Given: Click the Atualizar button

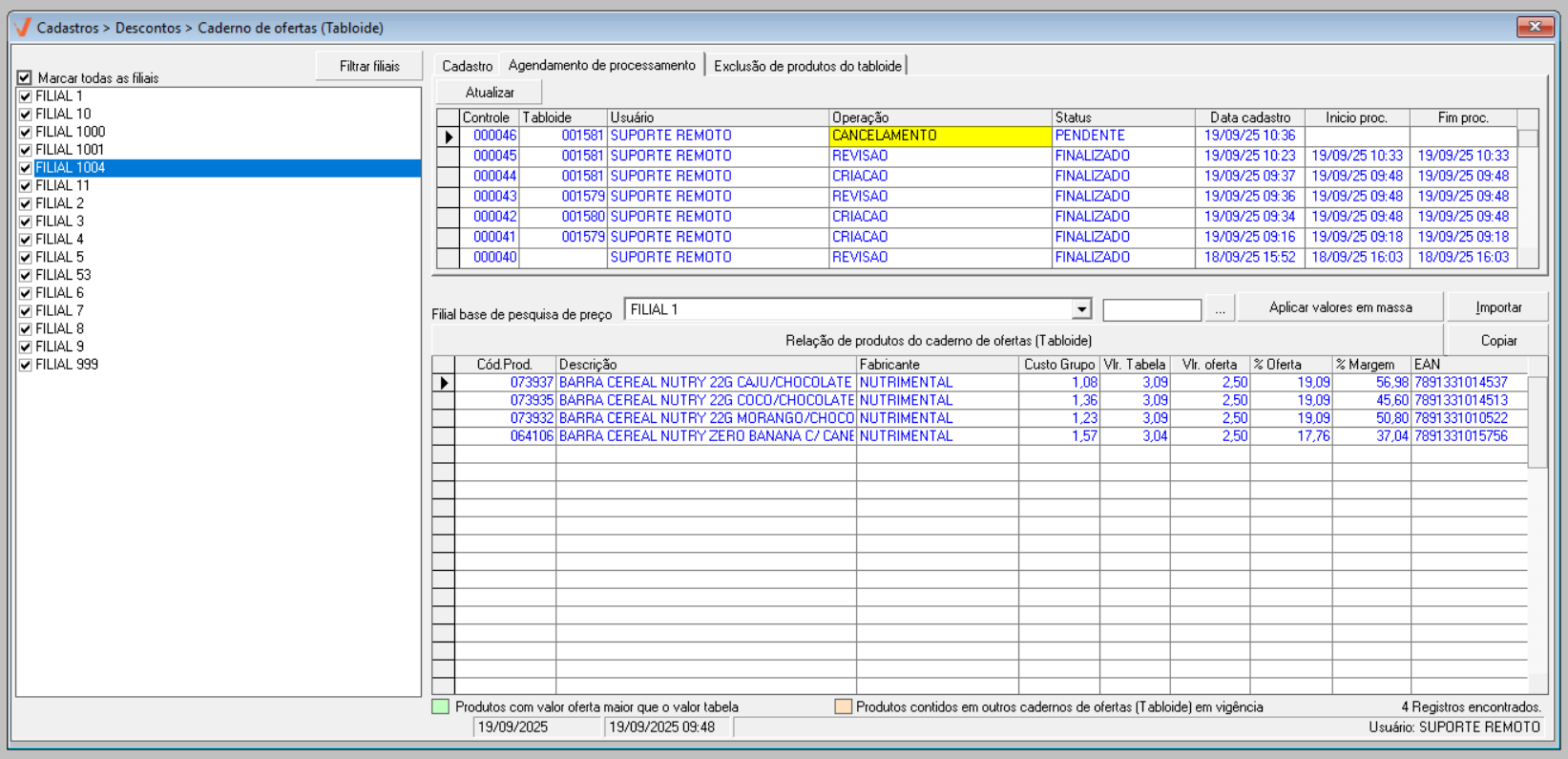Looking at the screenshot, I should point(490,93).
